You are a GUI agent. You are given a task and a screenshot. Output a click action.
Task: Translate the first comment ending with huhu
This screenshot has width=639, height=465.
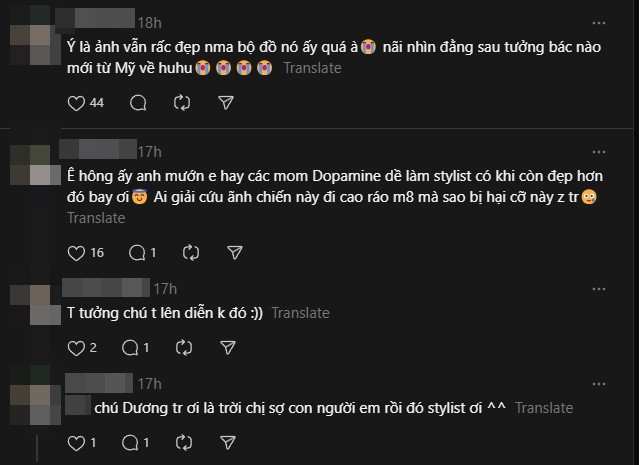click(312, 68)
